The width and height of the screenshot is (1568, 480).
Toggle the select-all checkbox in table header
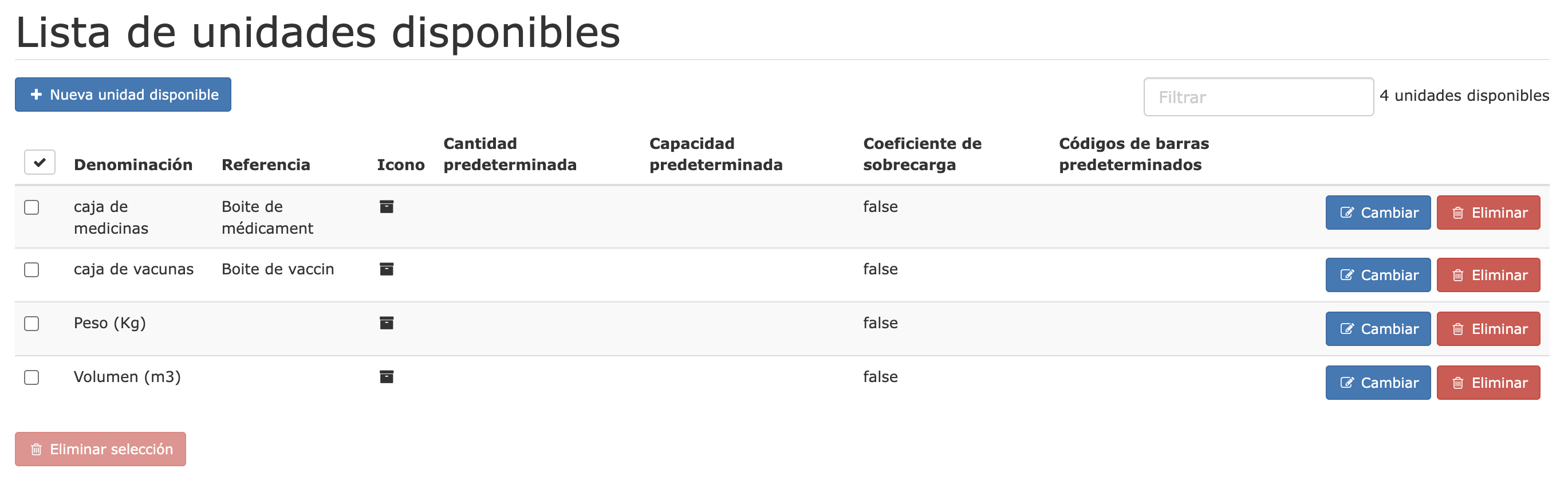pos(40,162)
